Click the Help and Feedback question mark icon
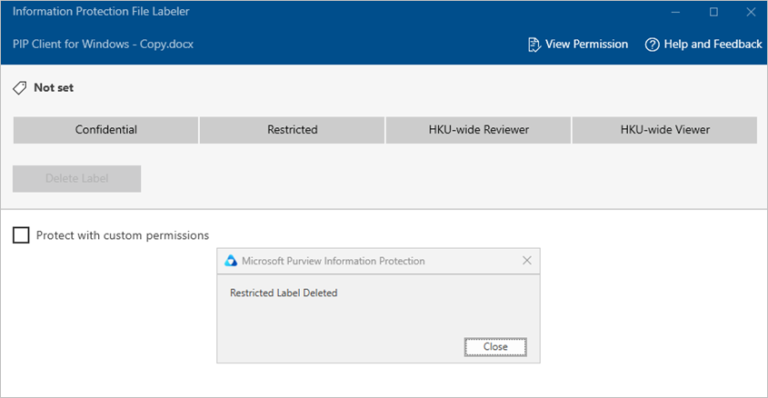This screenshot has height=398, width=768. 652,45
